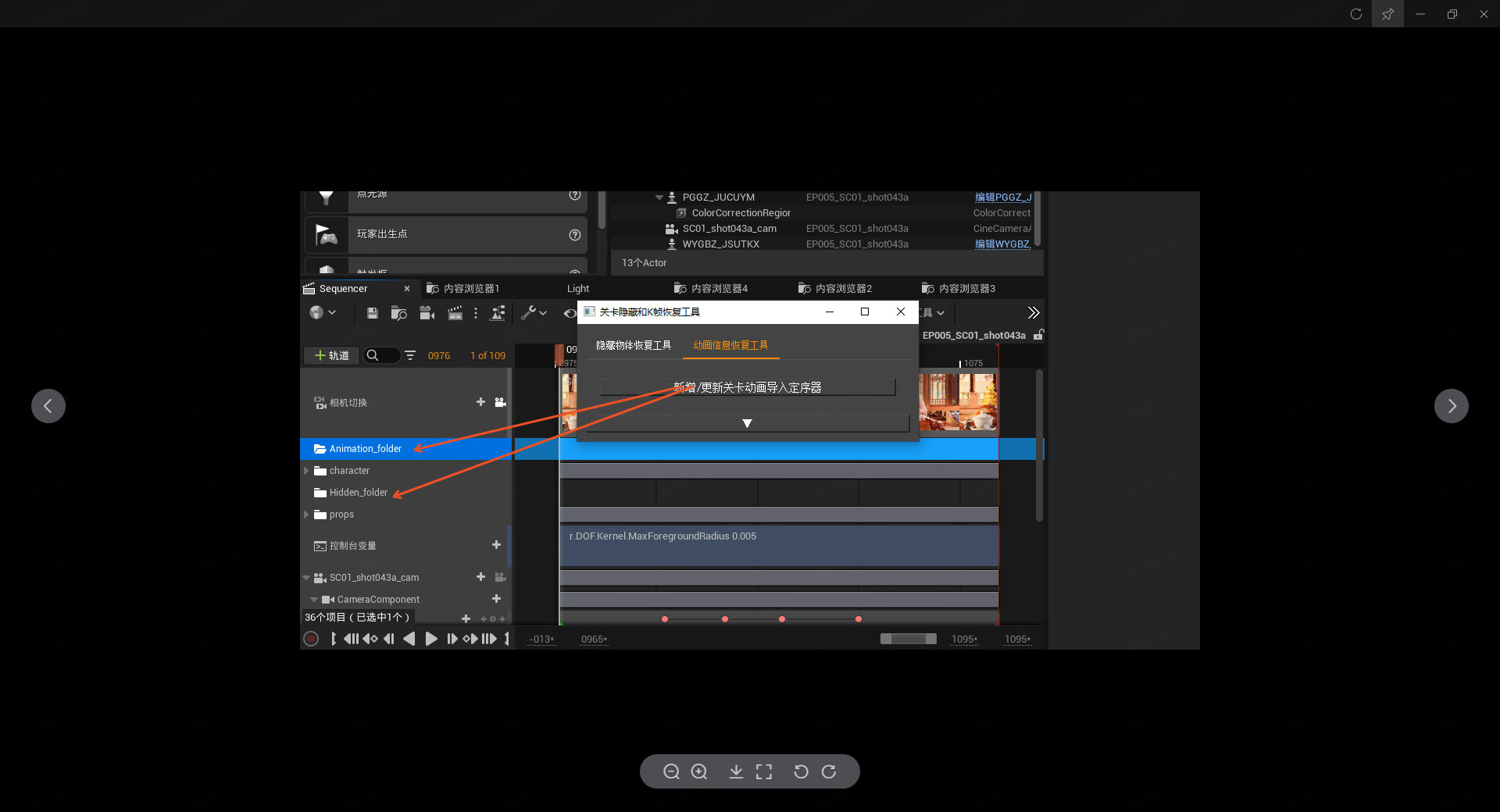Zoom out of the image
Viewport: 1500px width, 812px height.
tap(670, 771)
